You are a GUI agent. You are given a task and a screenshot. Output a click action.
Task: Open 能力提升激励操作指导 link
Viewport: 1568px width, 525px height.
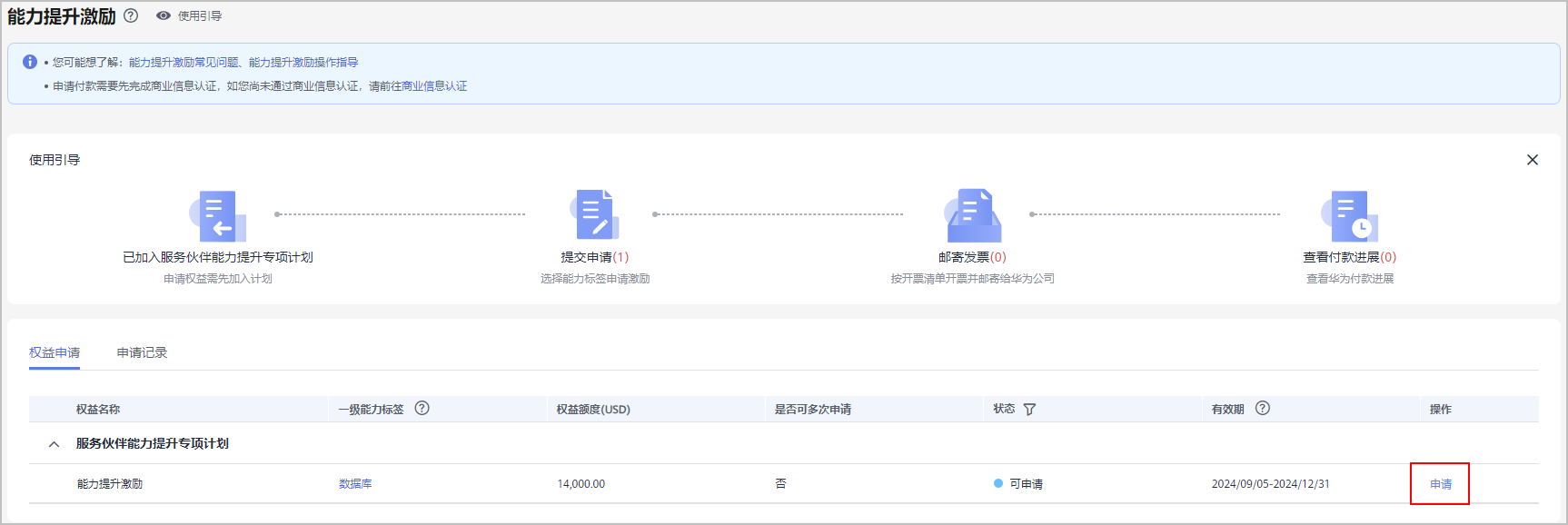[x=303, y=62]
